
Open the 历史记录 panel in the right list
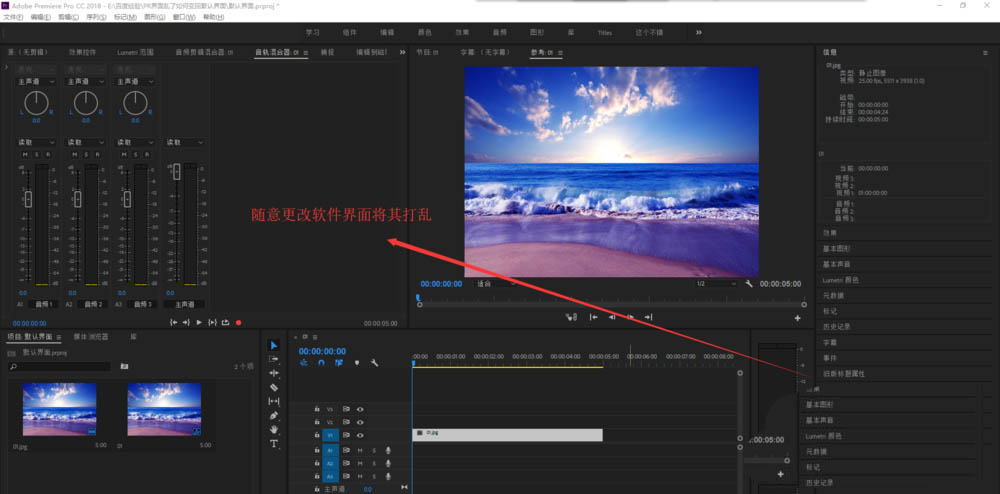click(x=836, y=326)
